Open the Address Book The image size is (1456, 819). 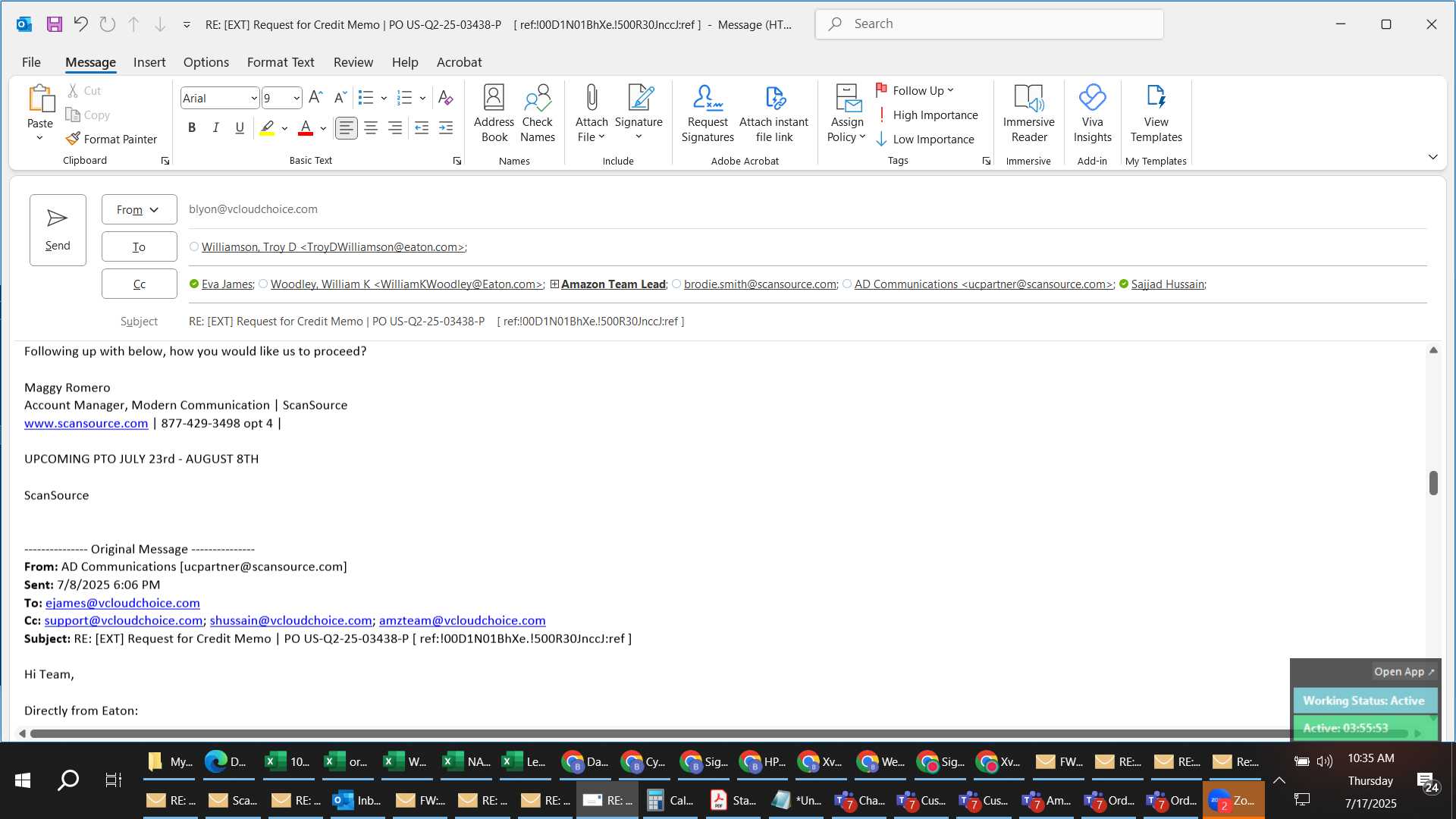tap(494, 114)
